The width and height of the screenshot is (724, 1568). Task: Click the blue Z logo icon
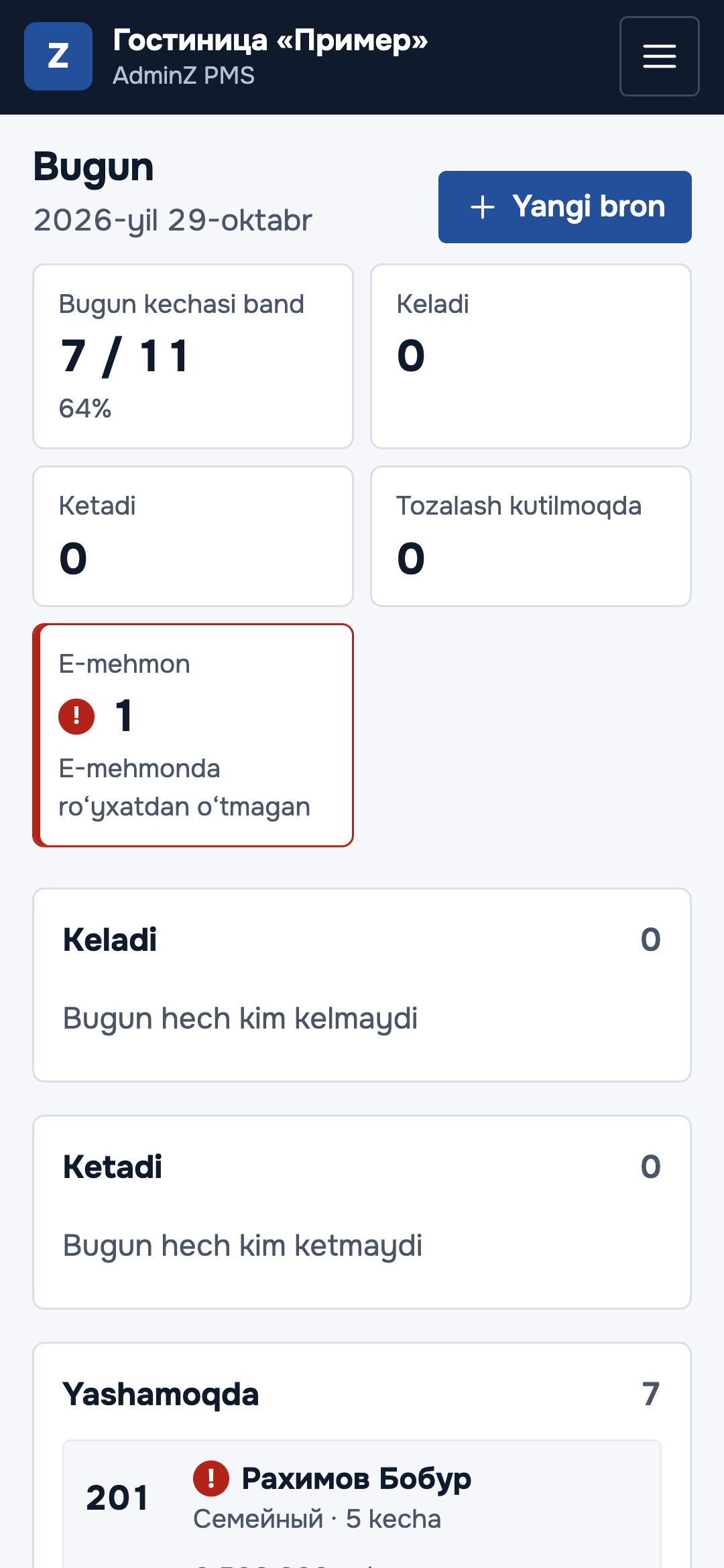pos(58,56)
